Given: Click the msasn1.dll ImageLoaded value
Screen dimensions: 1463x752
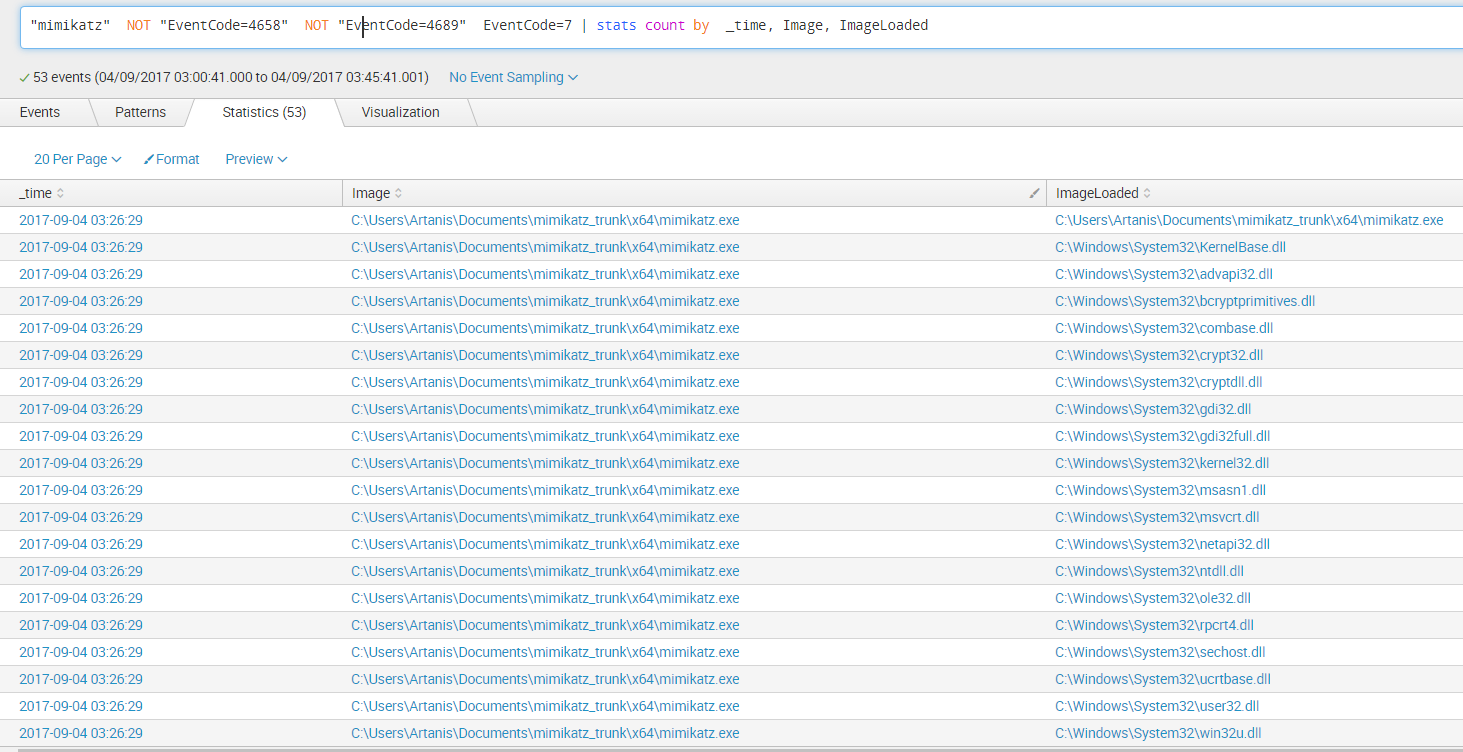Looking at the screenshot, I should (x=1160, y=490).
